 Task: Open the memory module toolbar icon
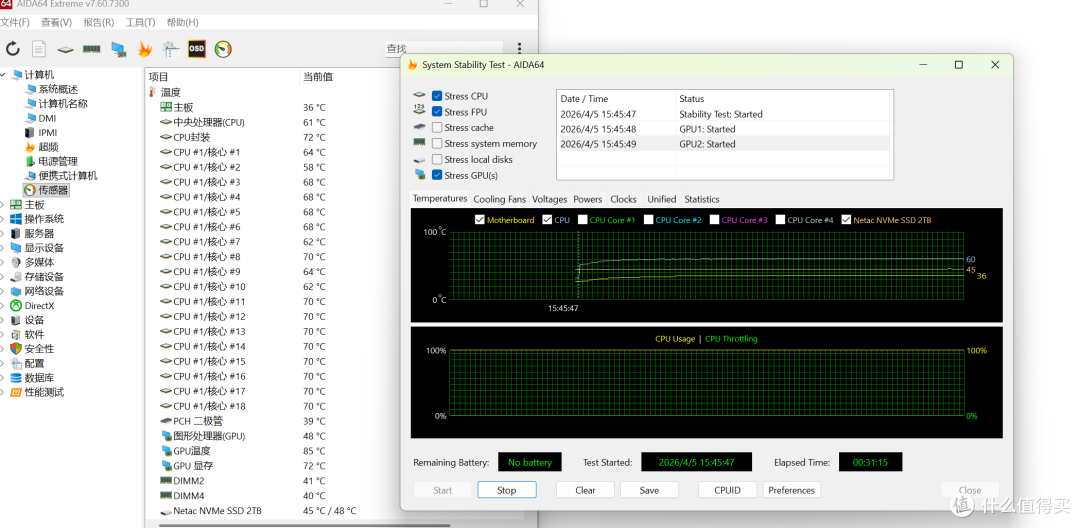[x=92, y=49]
